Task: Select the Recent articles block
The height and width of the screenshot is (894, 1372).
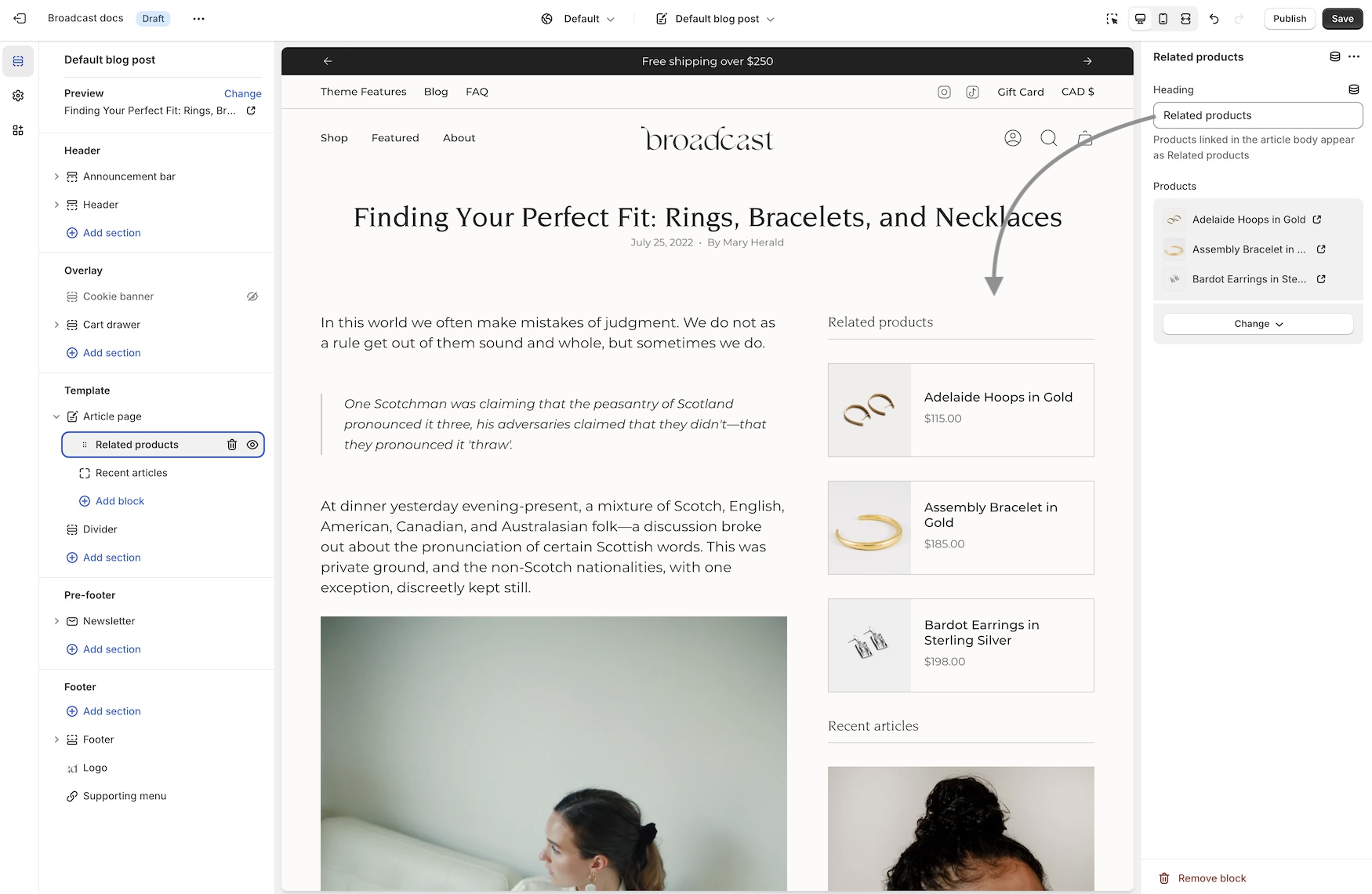Action: pos(131,473)
